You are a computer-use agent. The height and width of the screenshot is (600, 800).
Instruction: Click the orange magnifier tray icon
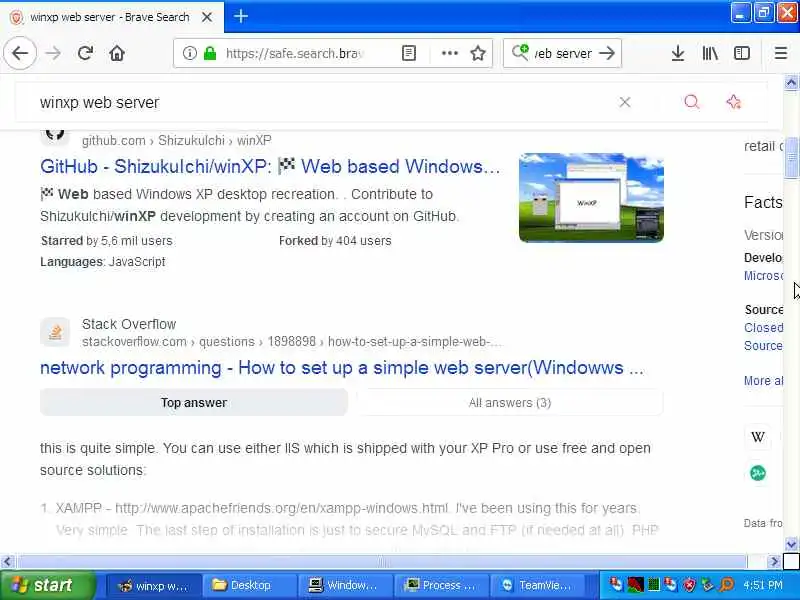[x=726, y=585]
